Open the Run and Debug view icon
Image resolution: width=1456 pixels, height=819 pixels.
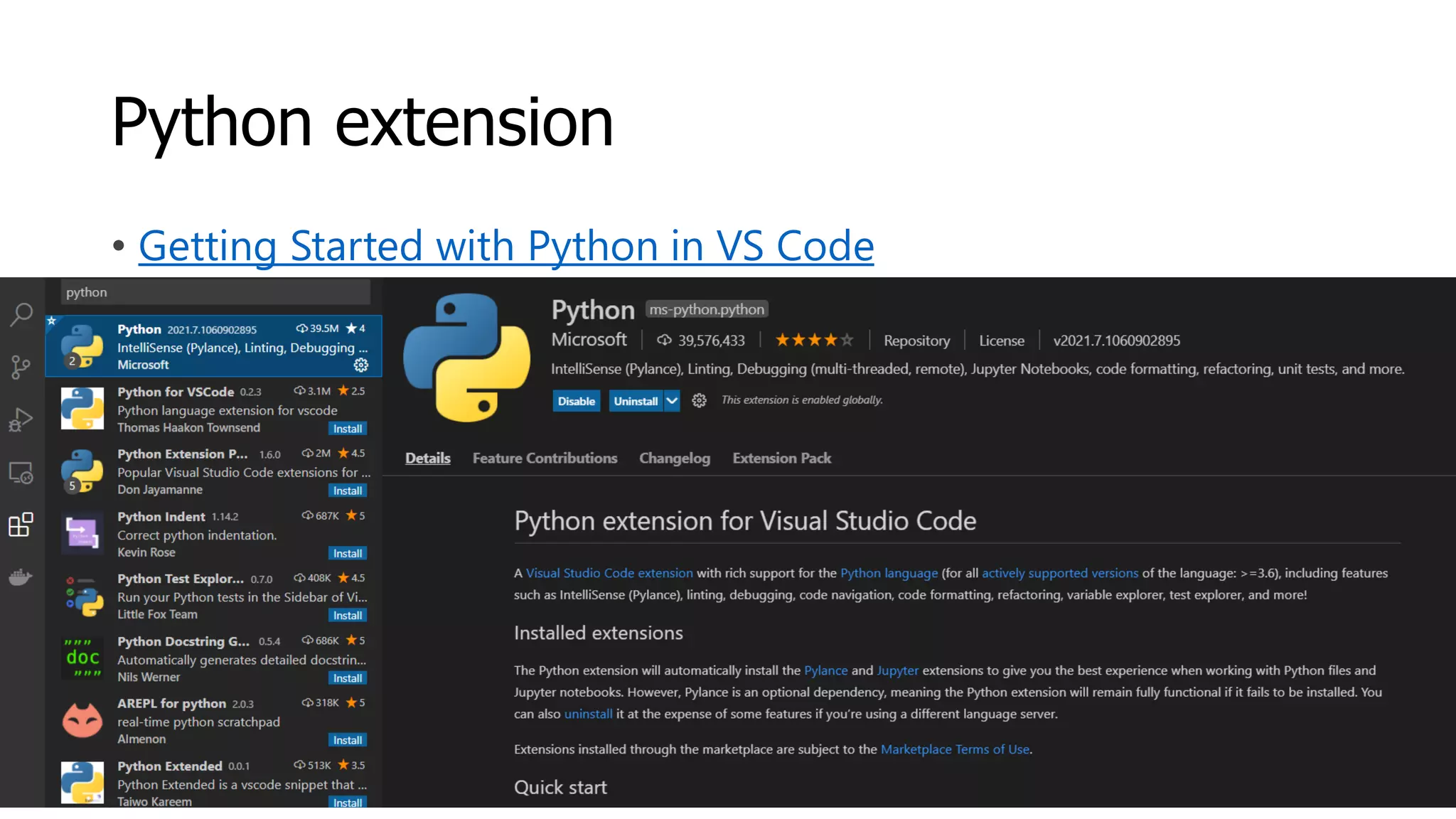point(21,420)
